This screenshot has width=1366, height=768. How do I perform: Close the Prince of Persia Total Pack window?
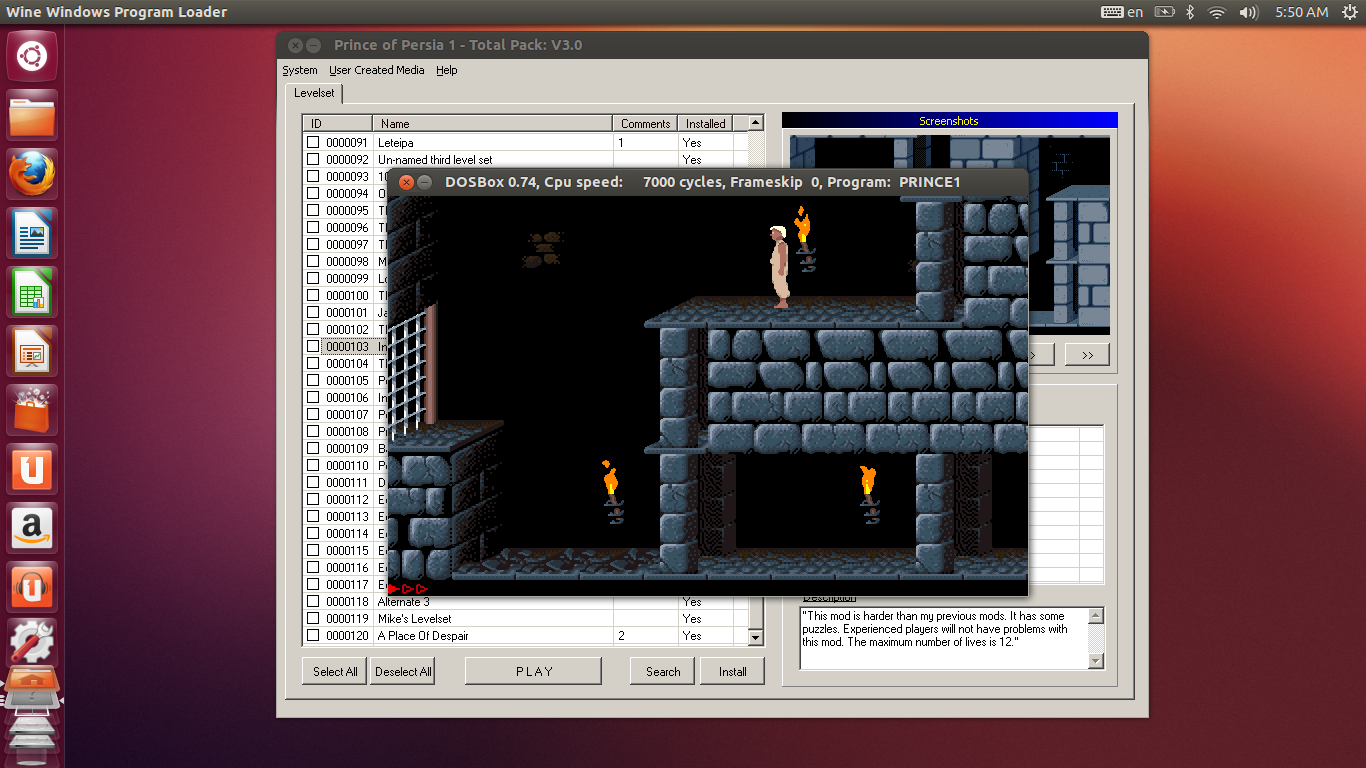click(295, 45)
